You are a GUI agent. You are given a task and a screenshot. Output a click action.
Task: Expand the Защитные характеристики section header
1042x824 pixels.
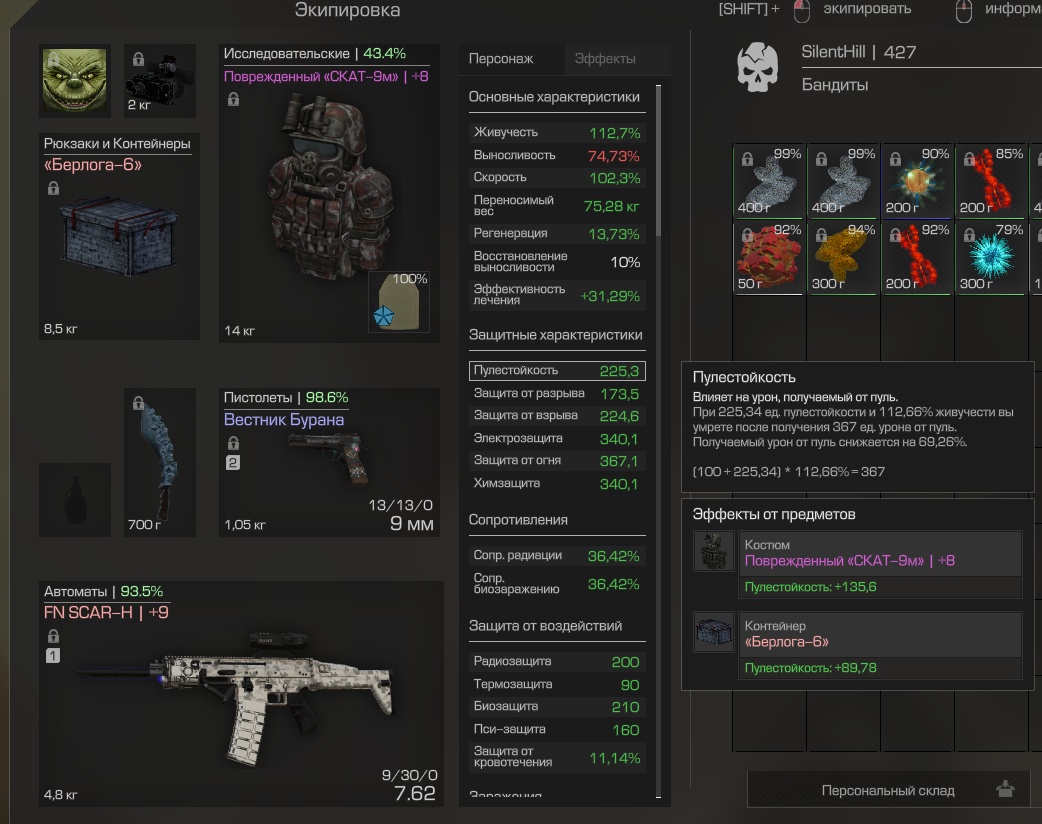click(556, 335)
